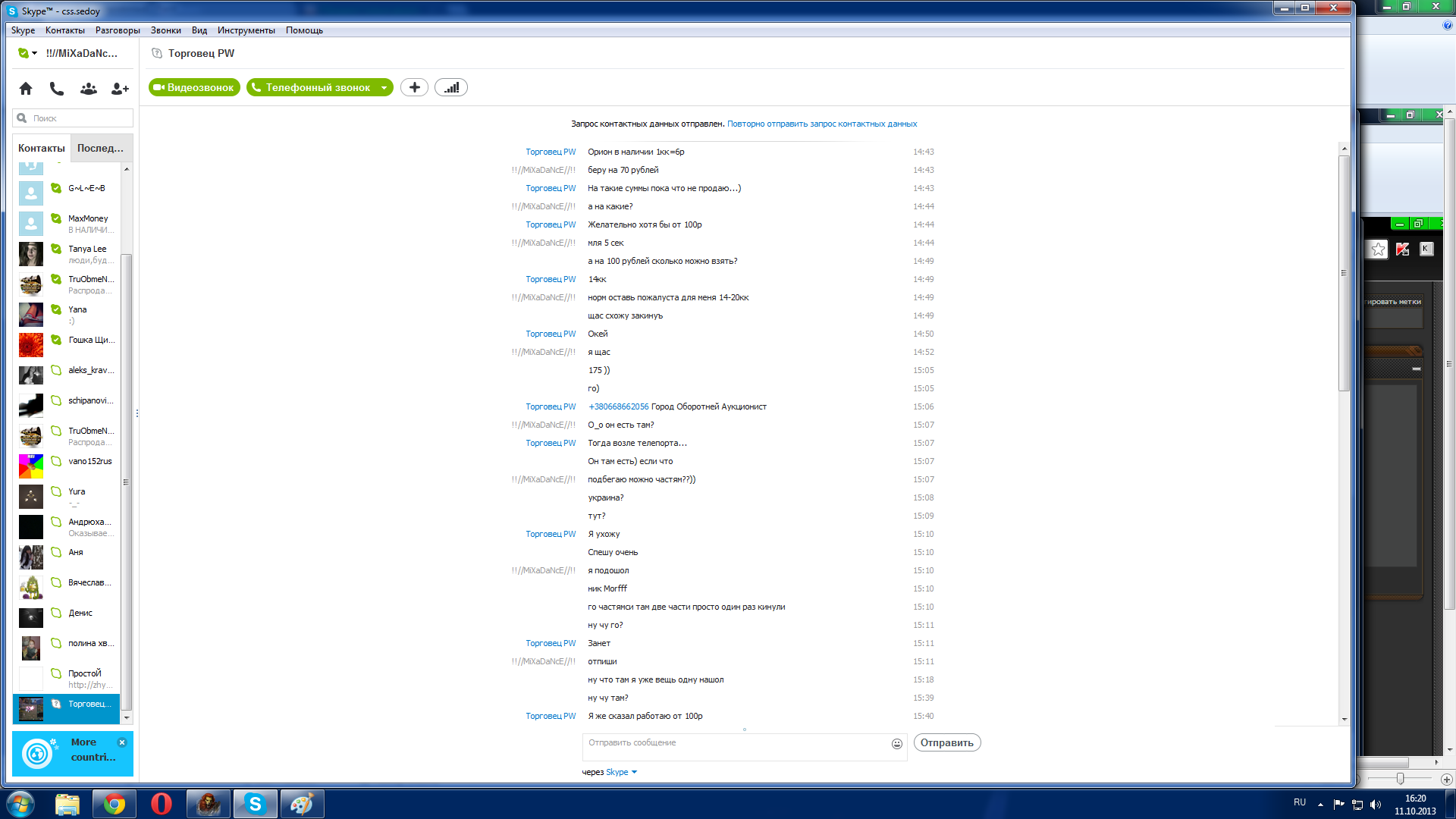The height and width of the screenshot is (819, 1456).
Task: Start a Видеозвонок
Action: coord(194,88)
